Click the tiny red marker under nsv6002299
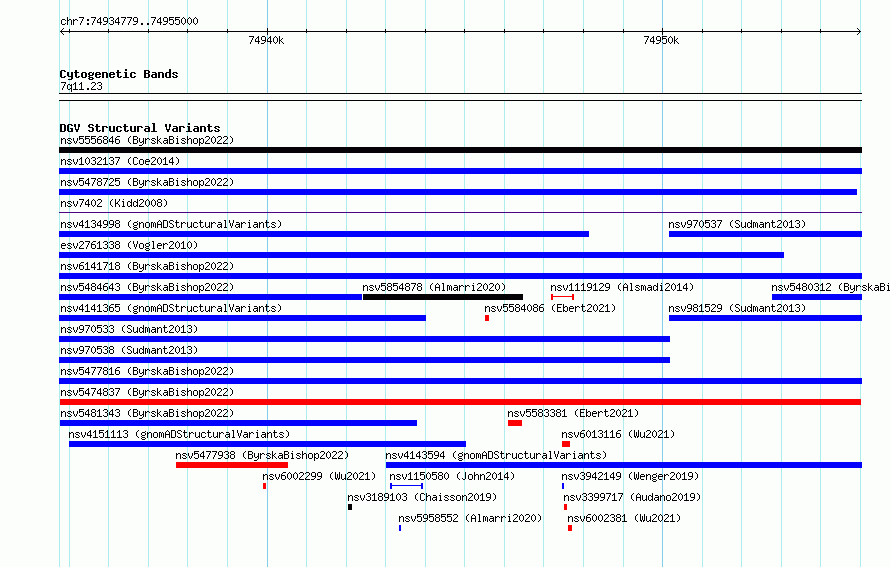Screen dimensions: 890x567 265,486
